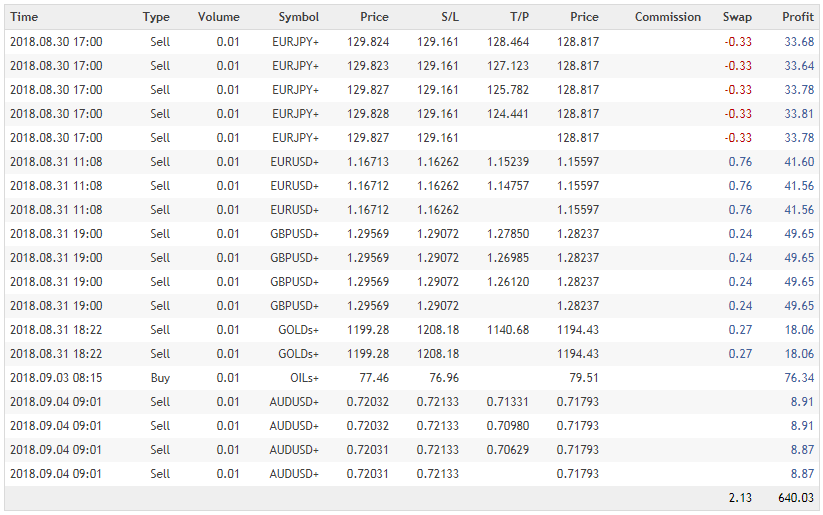Screen dimensions: 823x515
Task: Select GBPUSD+ trade with T/P 1.26120
Action: tap(412, 281)
